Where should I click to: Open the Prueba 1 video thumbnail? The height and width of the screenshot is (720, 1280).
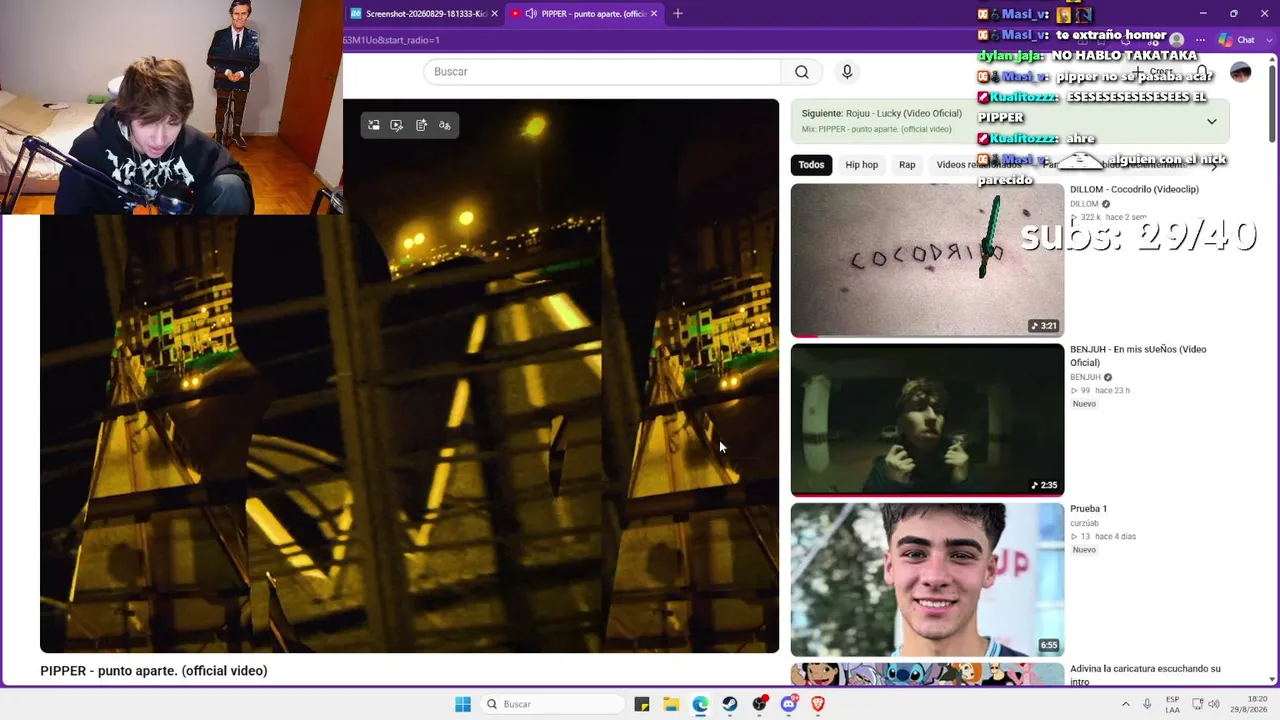coord(927,580)
